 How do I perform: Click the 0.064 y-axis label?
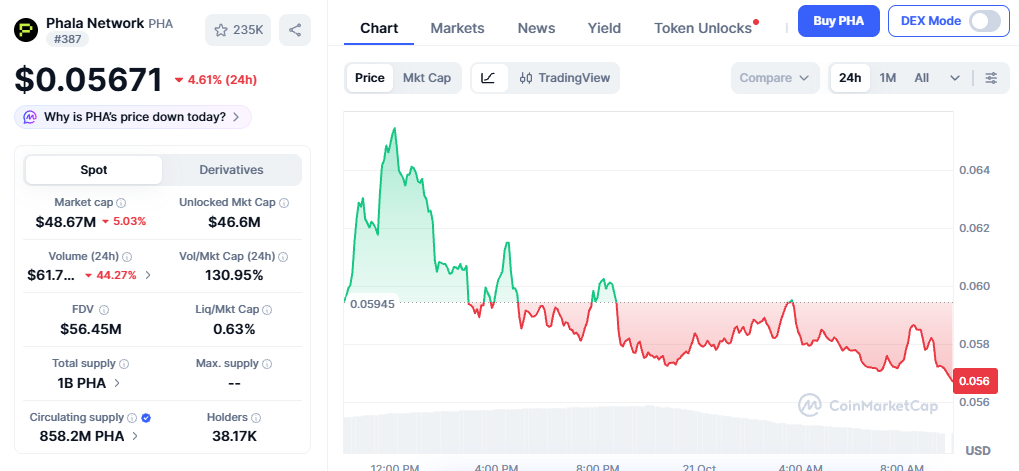click(974, 170)
